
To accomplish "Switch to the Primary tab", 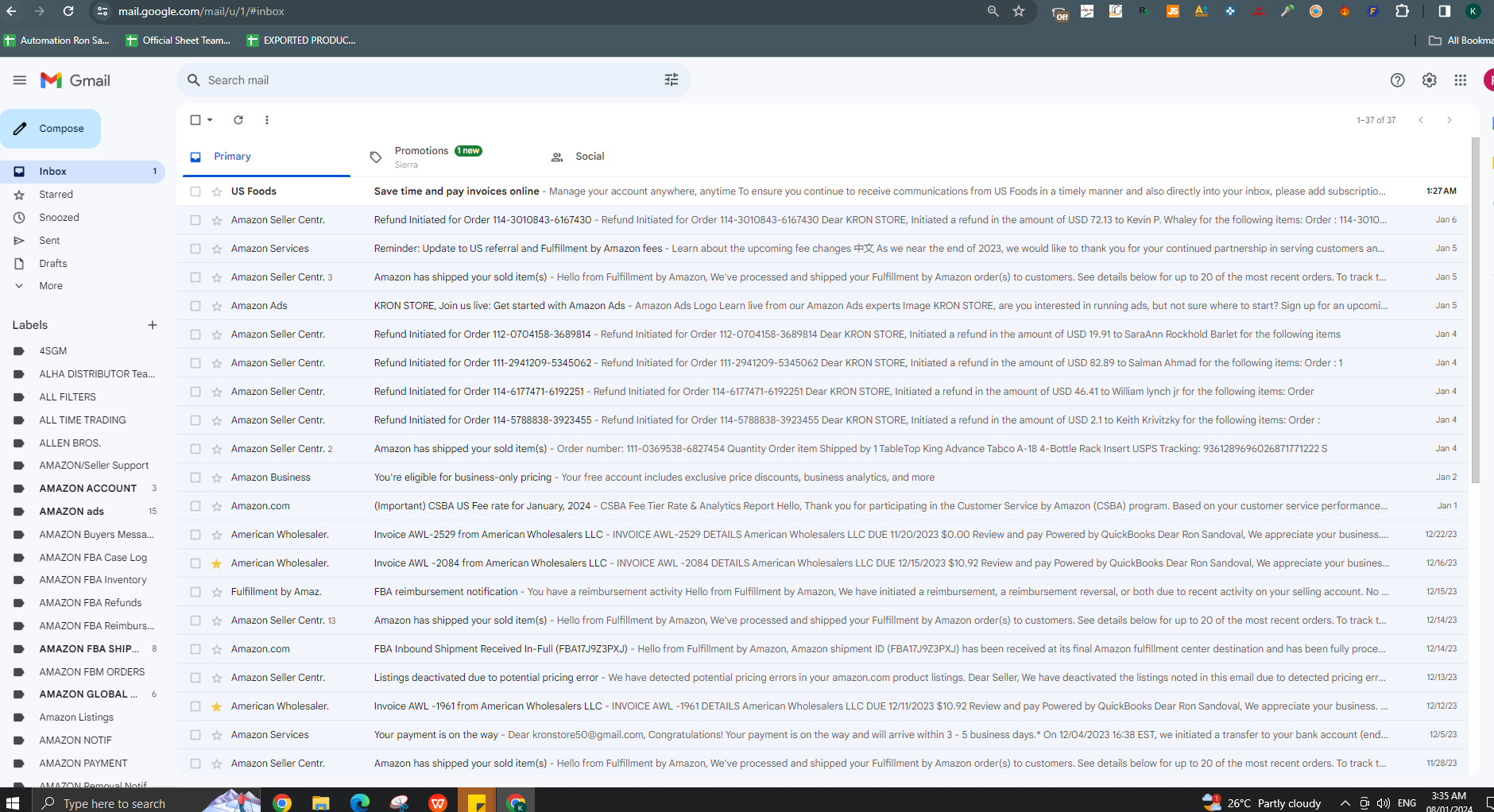I will (x=266, y=157).
